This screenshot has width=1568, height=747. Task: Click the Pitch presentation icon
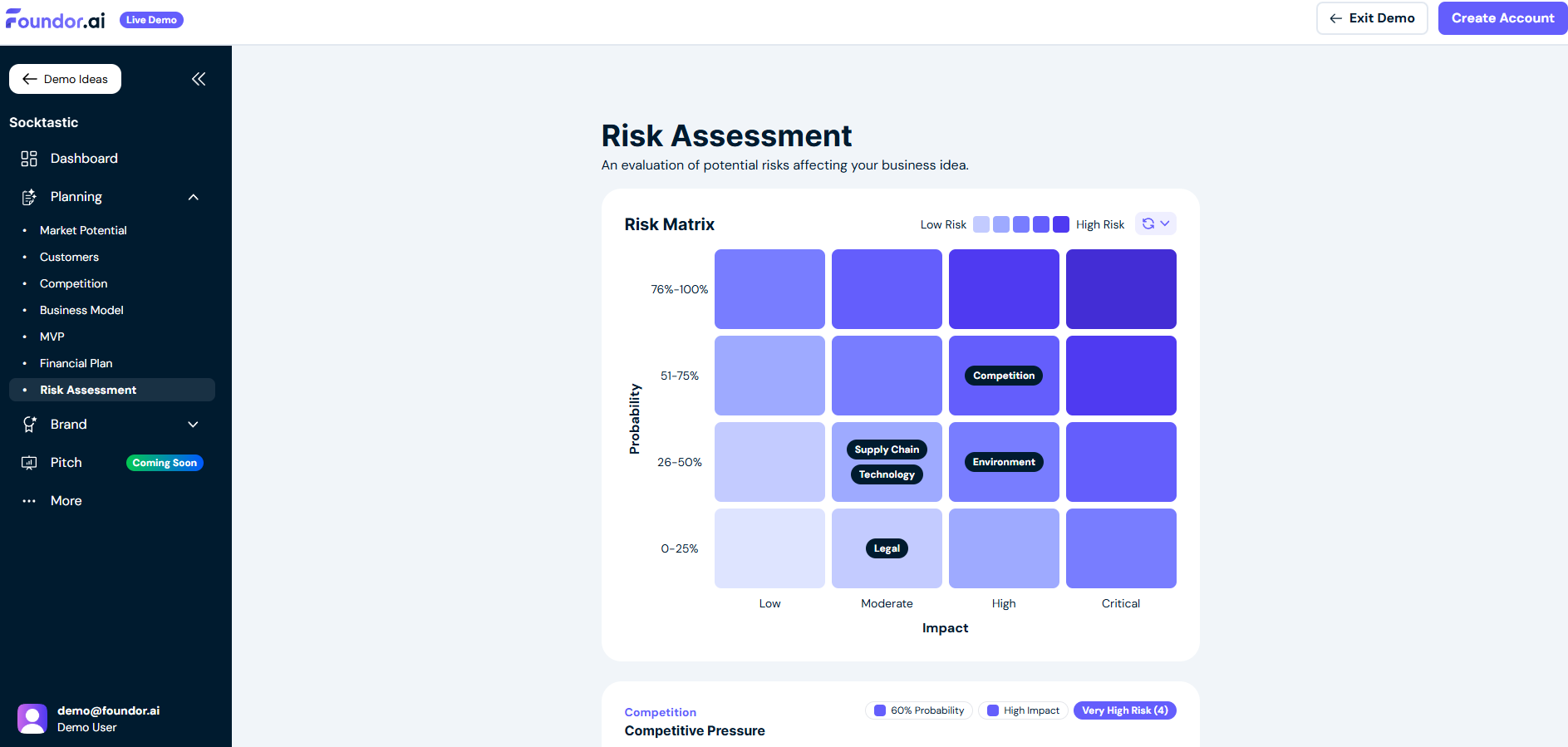click(29, 463)
